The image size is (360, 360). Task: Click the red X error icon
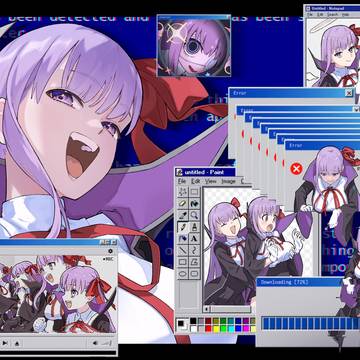coord(296,169)
